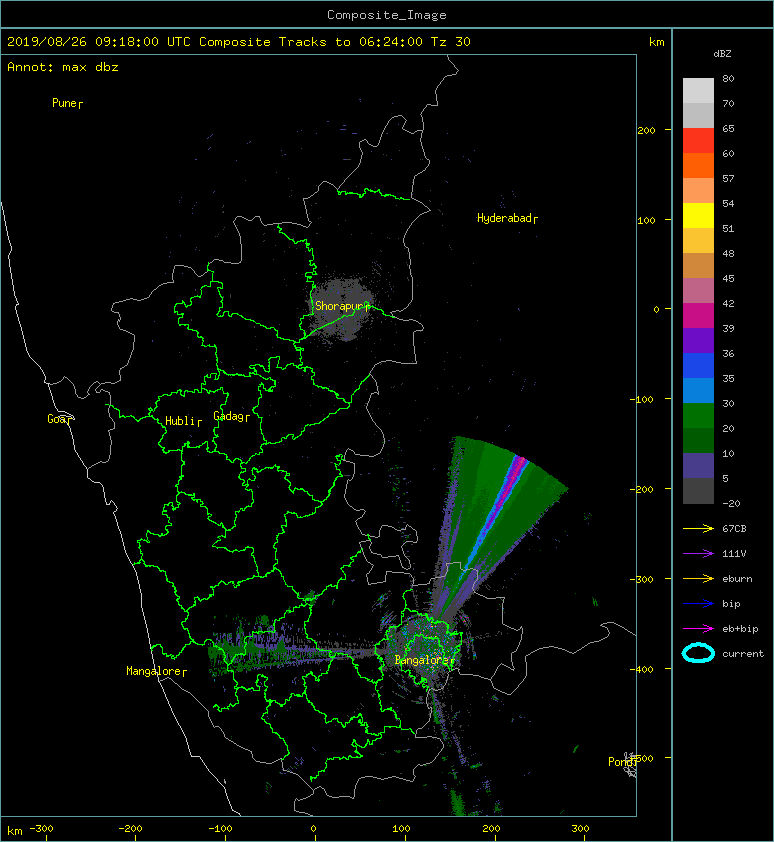This screenshot has height=842, width=774.
Task: Click the -500 km tick on vertical axis
Action: [641, 758]
